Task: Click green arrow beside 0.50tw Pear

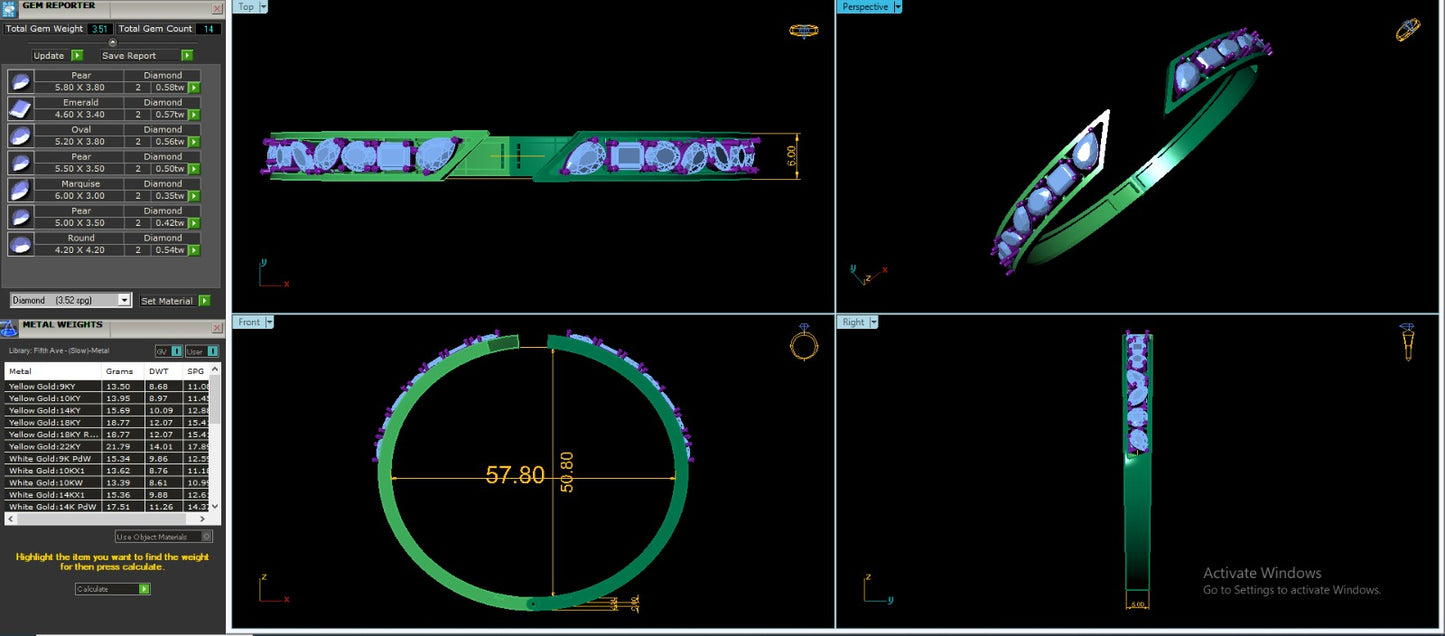Action: pos(194,169)
